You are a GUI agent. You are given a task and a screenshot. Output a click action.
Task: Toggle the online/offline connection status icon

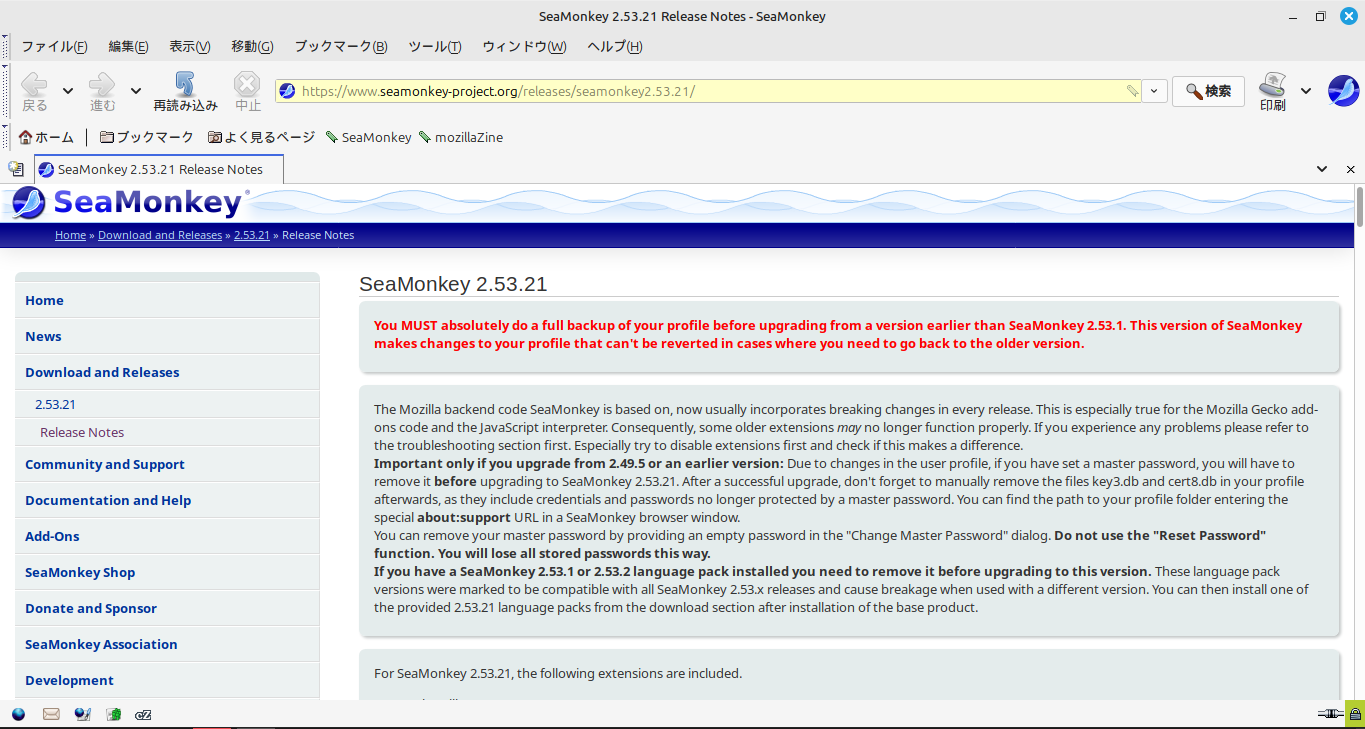coord(1330,714)
